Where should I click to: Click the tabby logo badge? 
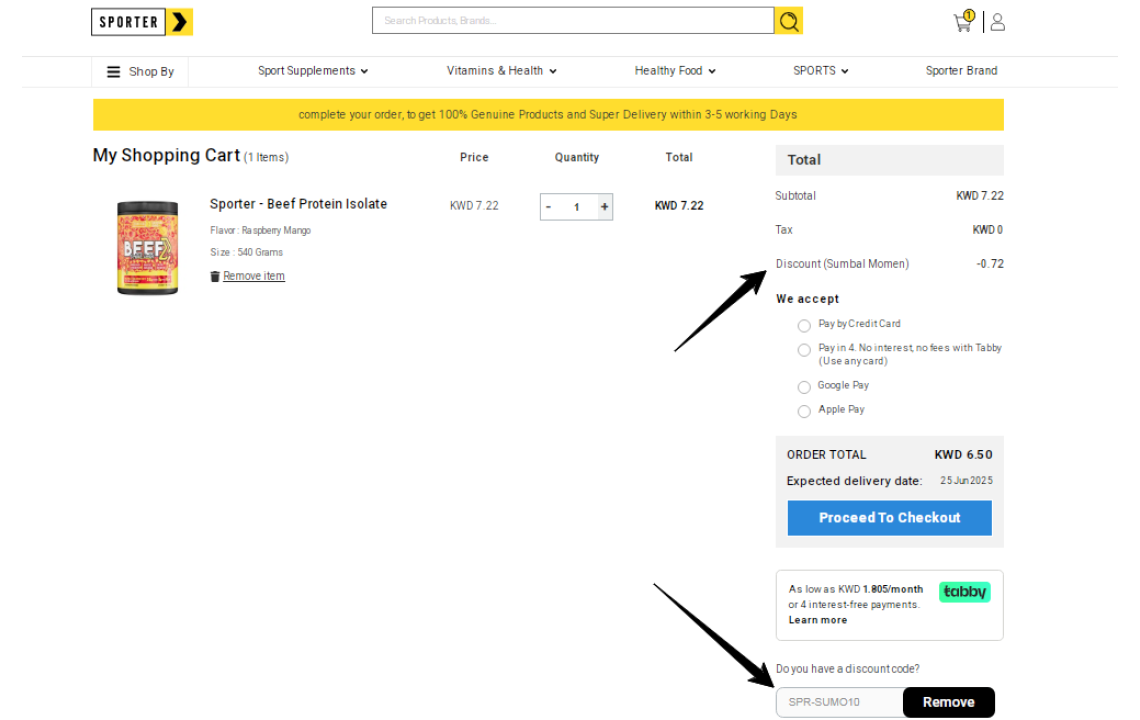pos(965,592)
